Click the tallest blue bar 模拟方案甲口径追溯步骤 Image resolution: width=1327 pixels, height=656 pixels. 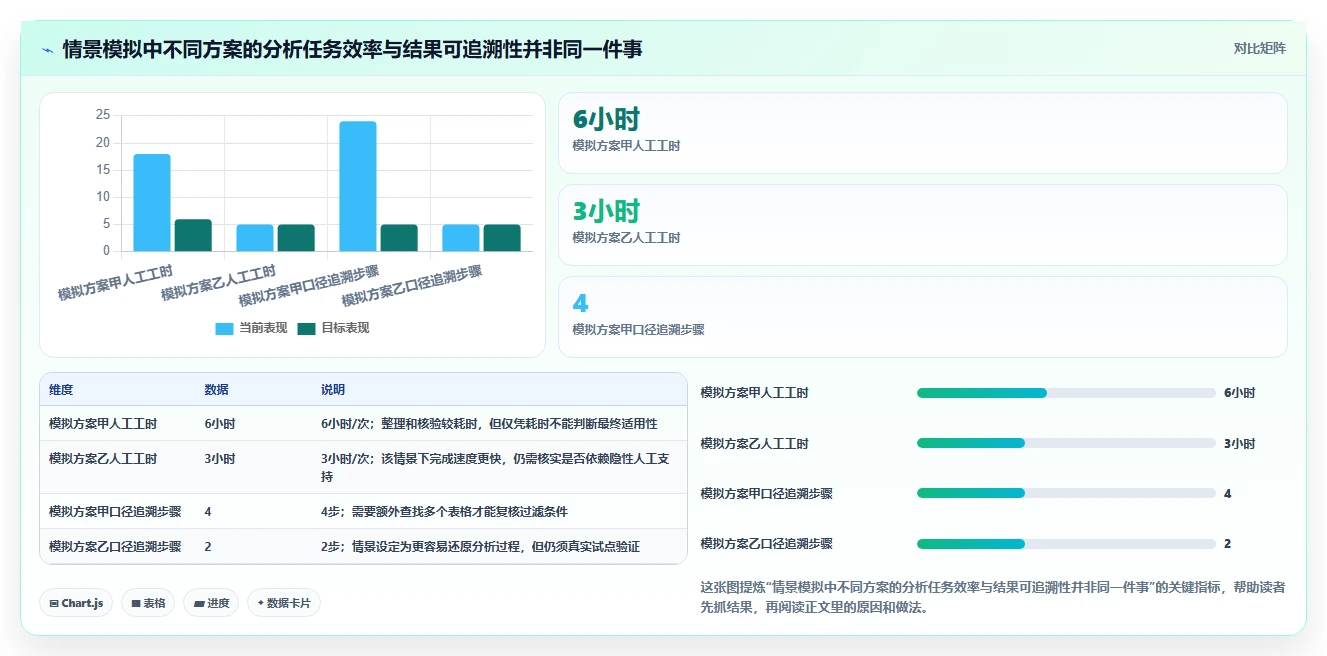pyautogui.click(x=358, y=186)
